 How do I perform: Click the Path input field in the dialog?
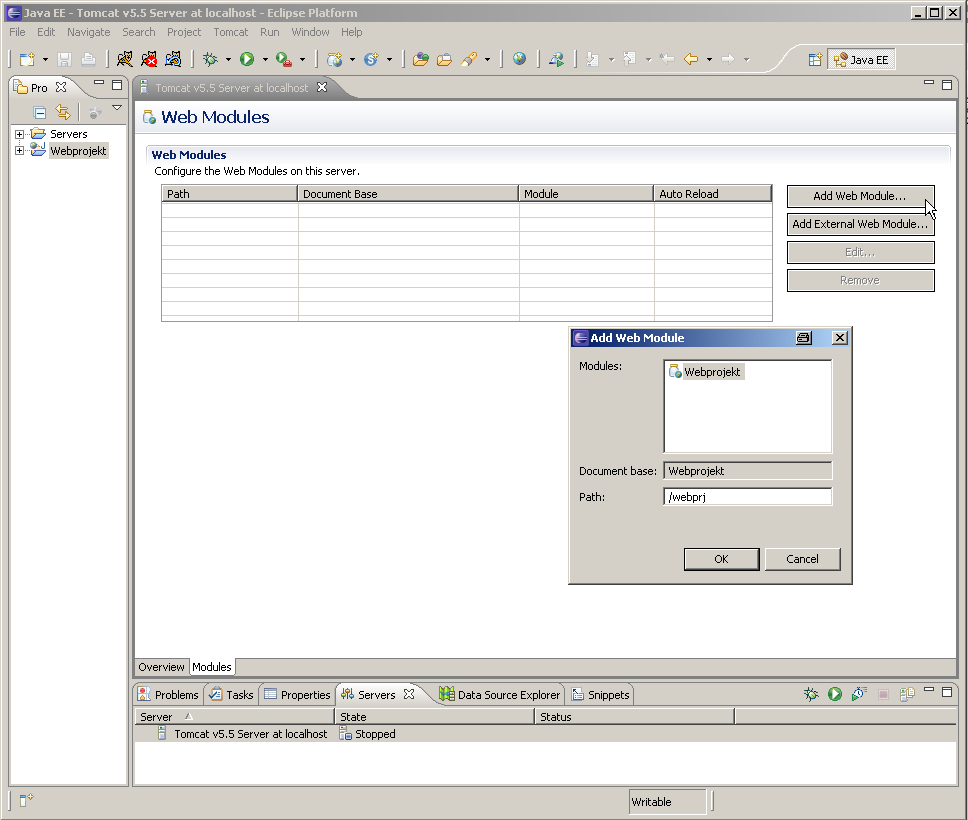pyautogui.click(x=747, y=496)
